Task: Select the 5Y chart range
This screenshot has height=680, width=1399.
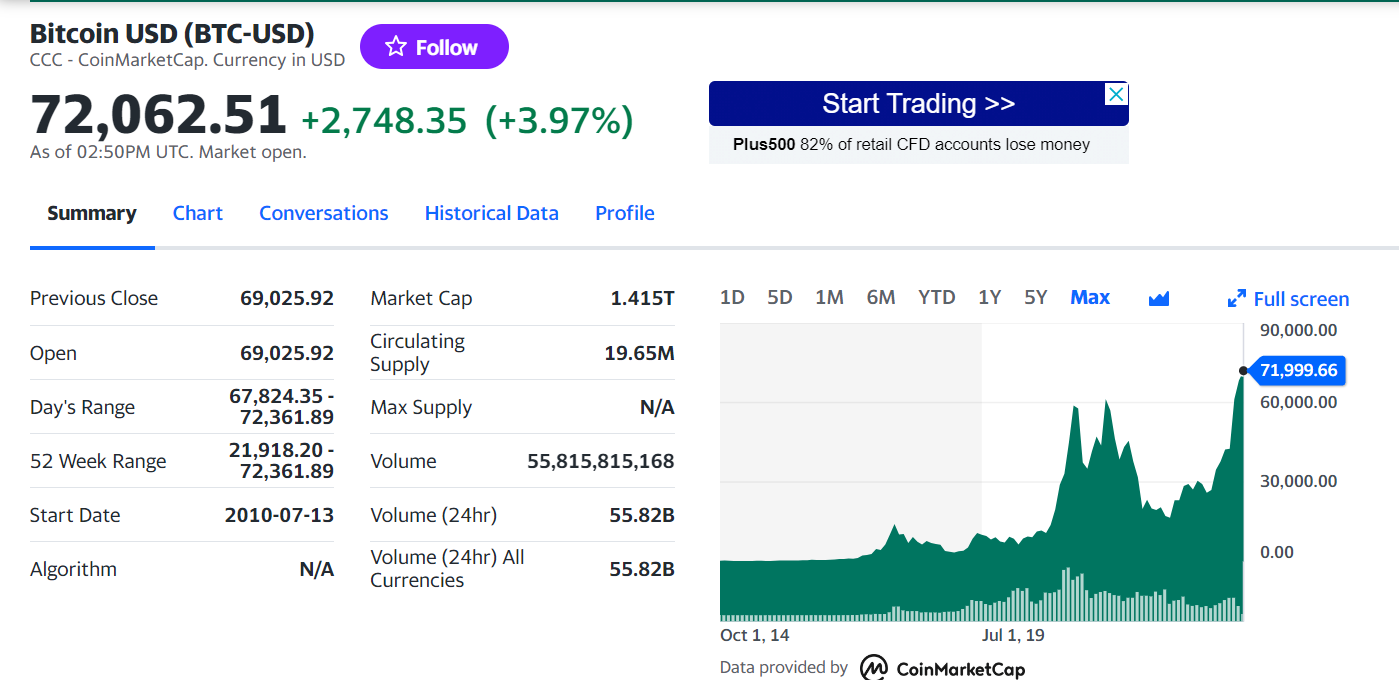Action: [x=1036, y=297]
